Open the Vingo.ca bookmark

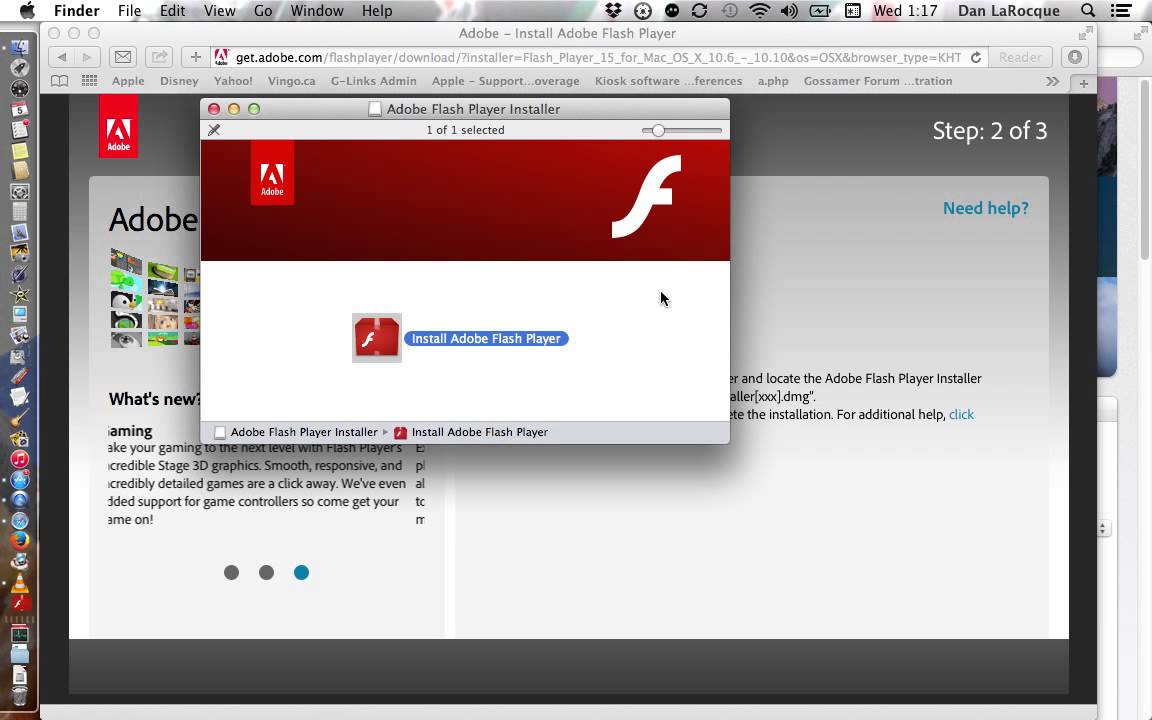292,82
